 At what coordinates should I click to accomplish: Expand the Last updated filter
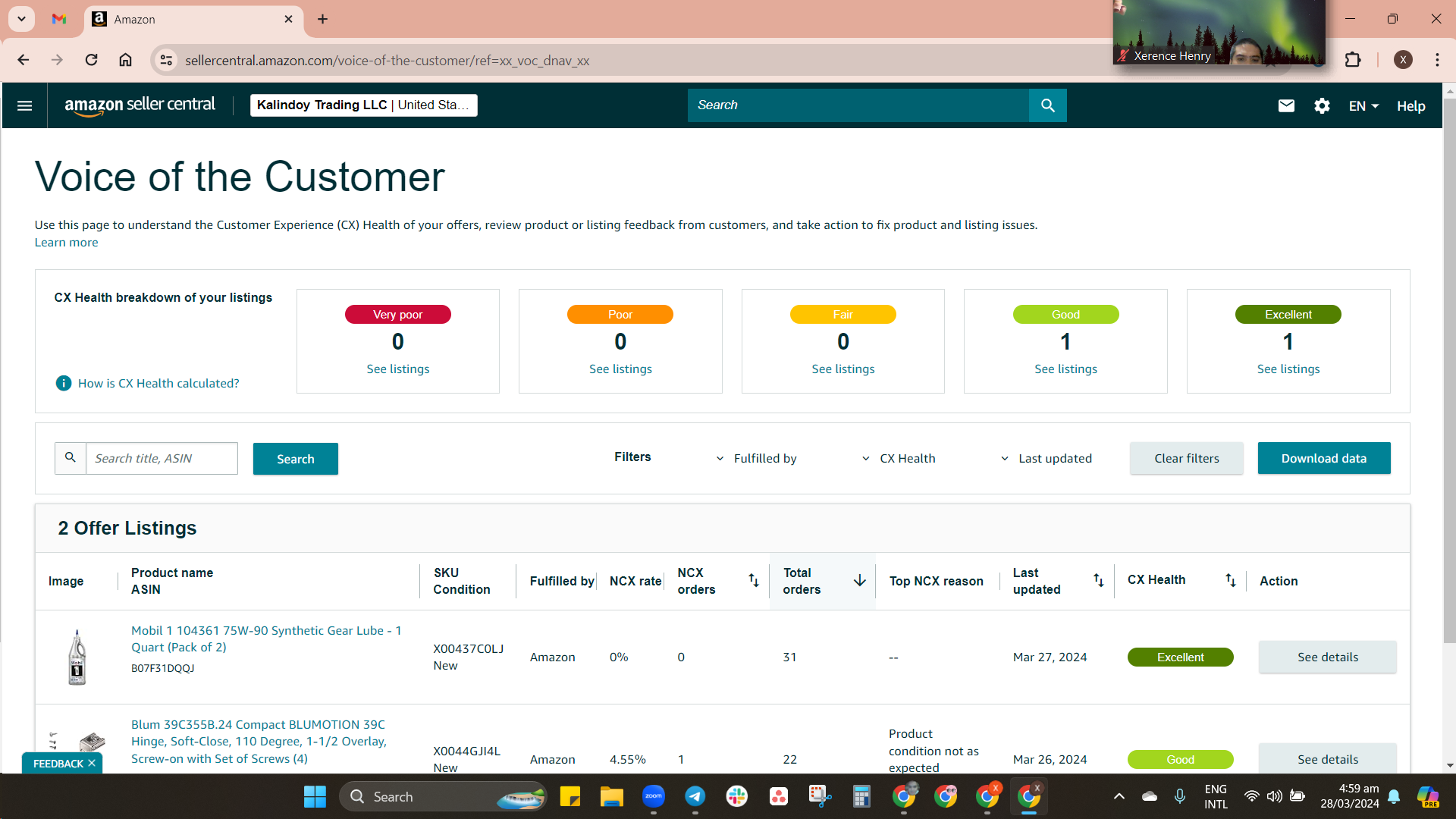[1046, 459]
